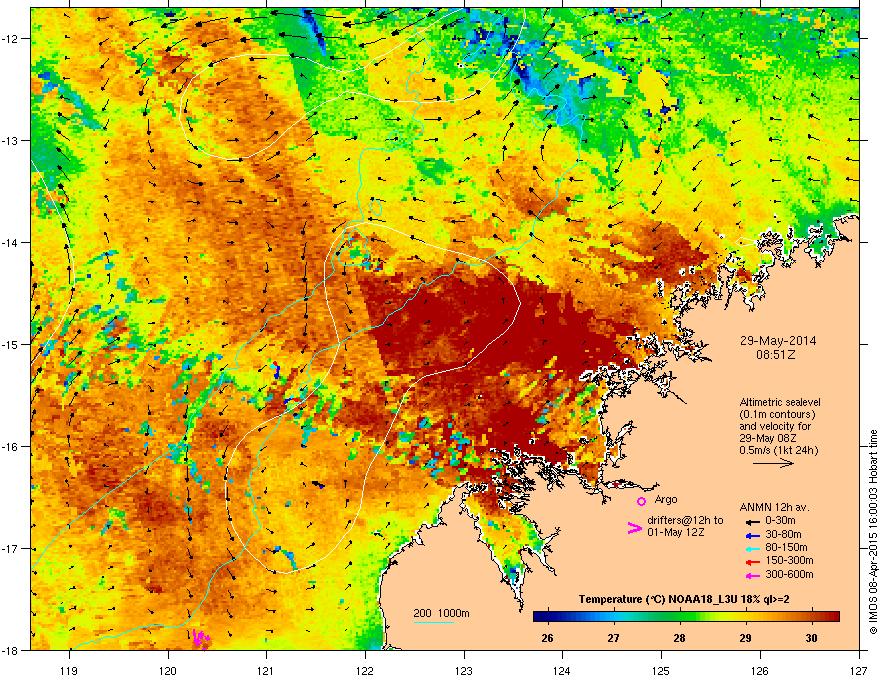Click the Temperature NOAA18_L3U title
Image resolution: width=880 pixels, height=680 pixels.
point(684,600)
